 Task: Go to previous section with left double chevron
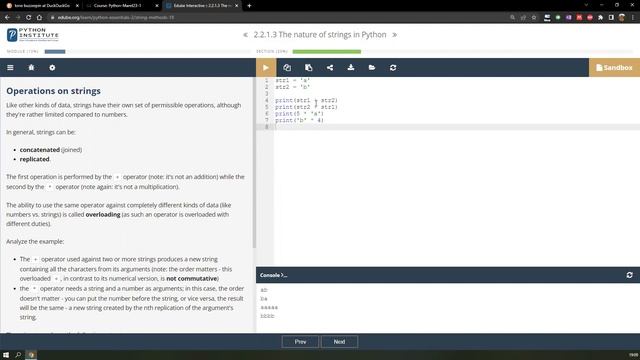[x=245, y=35]
